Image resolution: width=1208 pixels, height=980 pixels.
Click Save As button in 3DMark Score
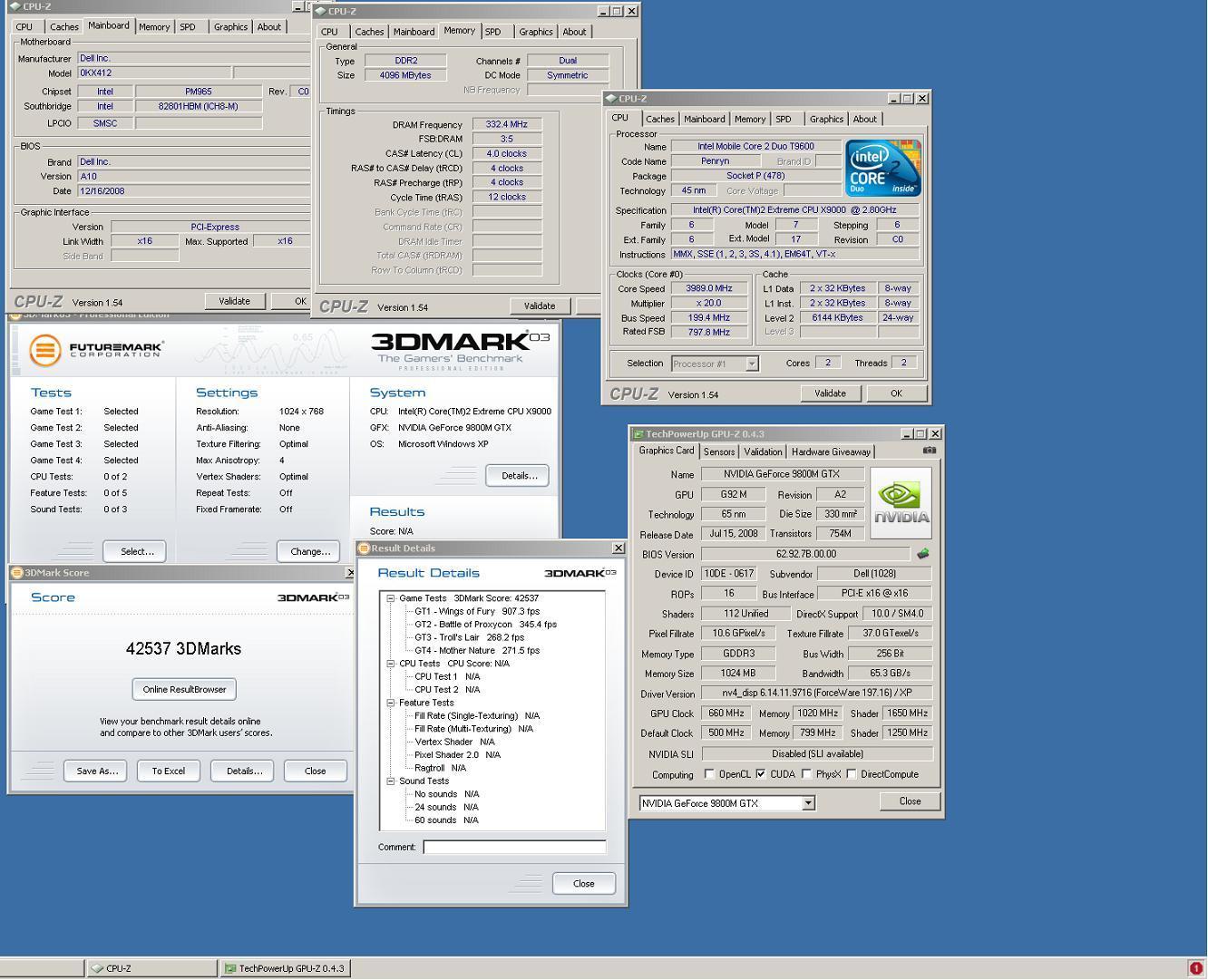coord(96,771)
